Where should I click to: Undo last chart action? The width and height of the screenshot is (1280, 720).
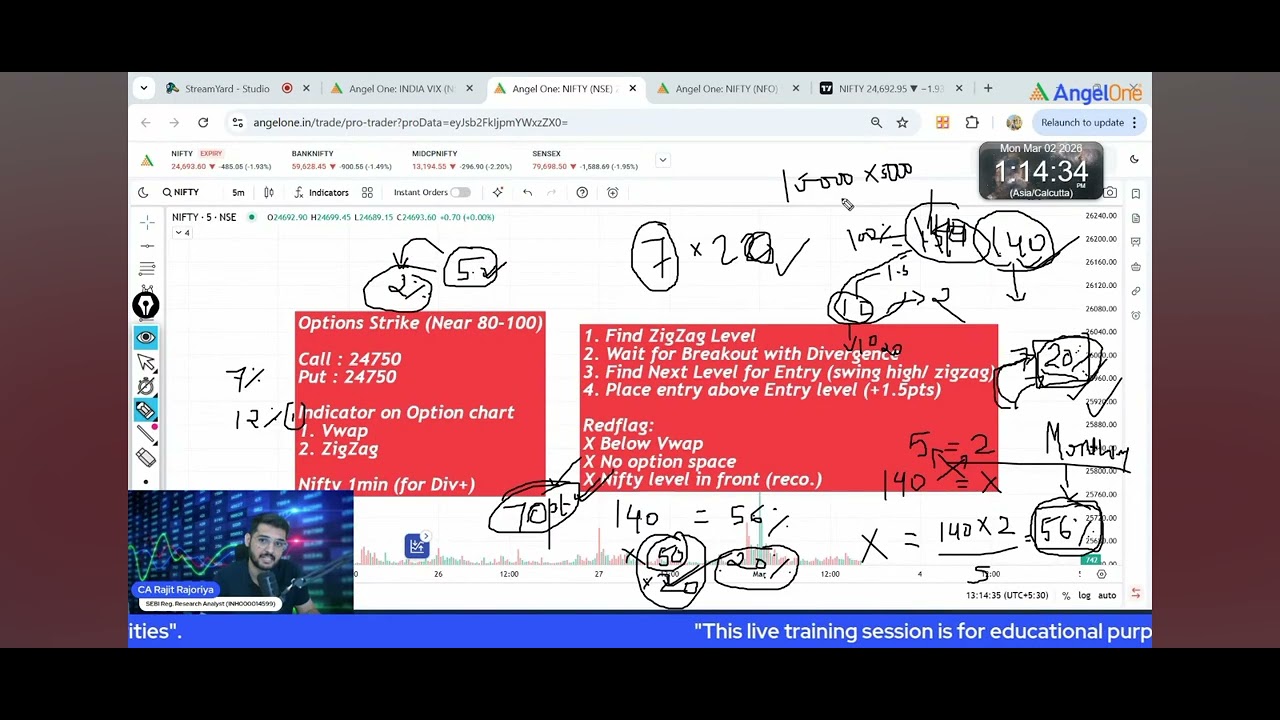527,192
